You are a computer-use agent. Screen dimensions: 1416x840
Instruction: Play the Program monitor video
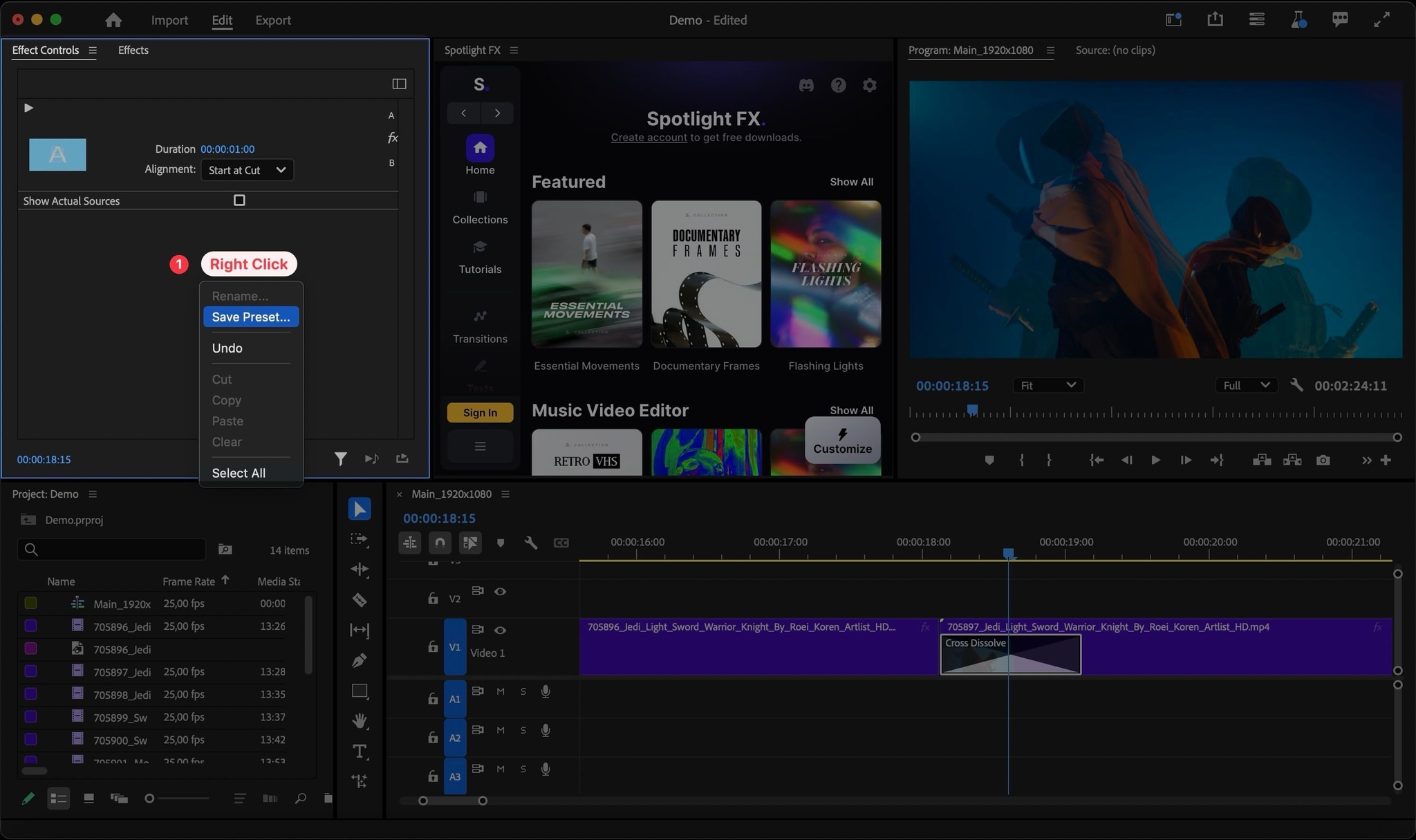pos(1155,460)
